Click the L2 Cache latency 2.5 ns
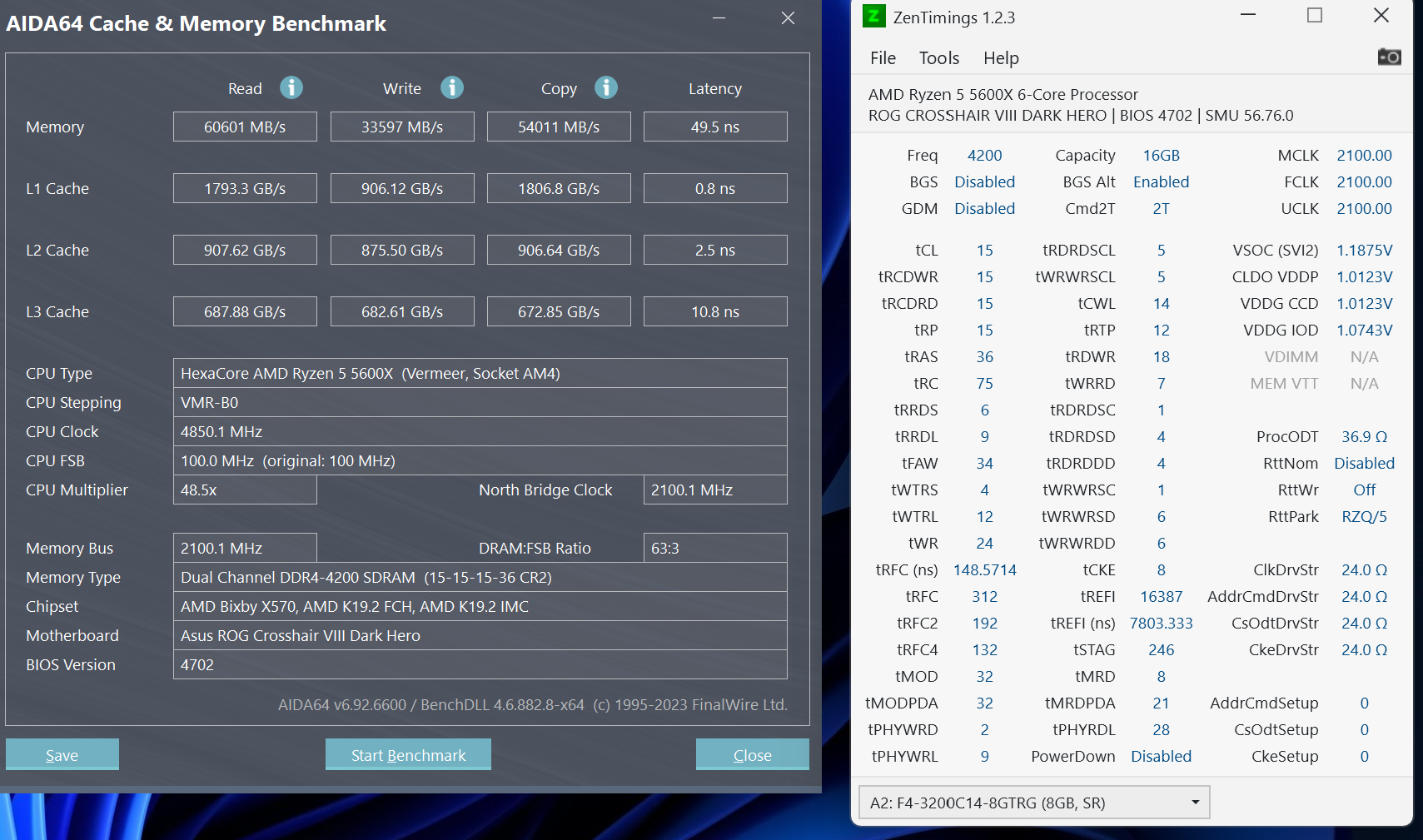Image resolution: width=1423 pixels, height=840 pixels. tap(715, 250)
